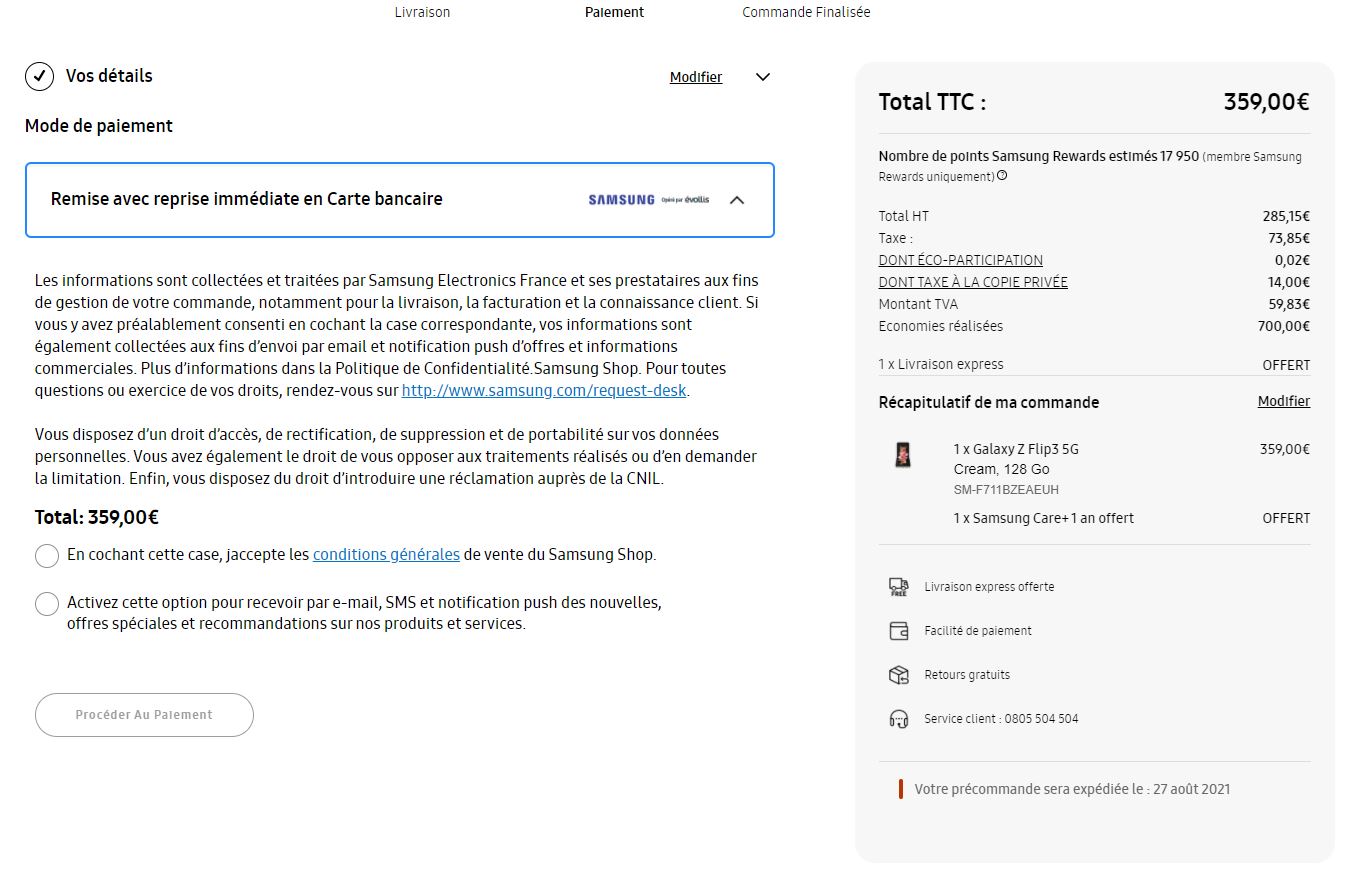The width and height of the screenshot is (1372, 871).
Task: Open the conditions générales link
Action: [386, 554]
